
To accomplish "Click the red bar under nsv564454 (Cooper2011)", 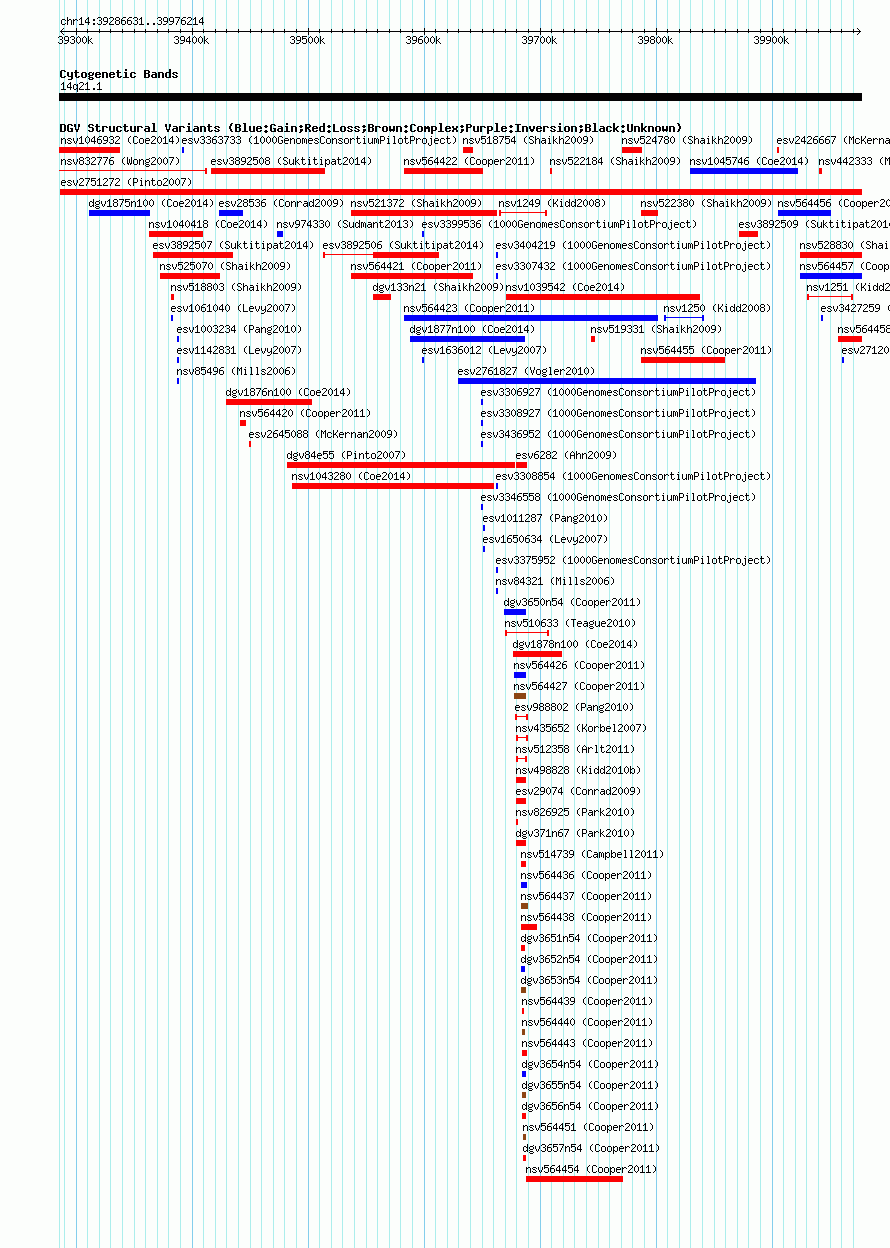I will click(574, 1179).
